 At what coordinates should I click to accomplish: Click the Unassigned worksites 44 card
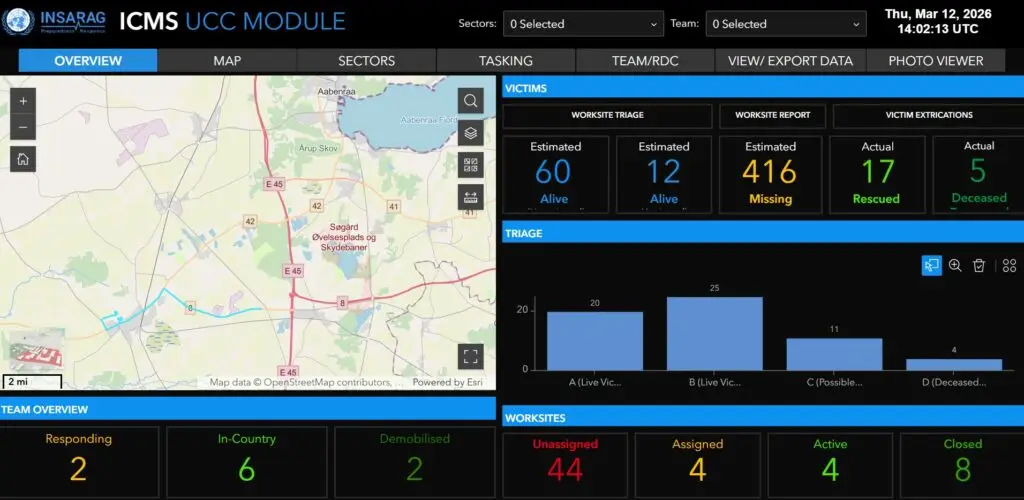pos(565,466)
